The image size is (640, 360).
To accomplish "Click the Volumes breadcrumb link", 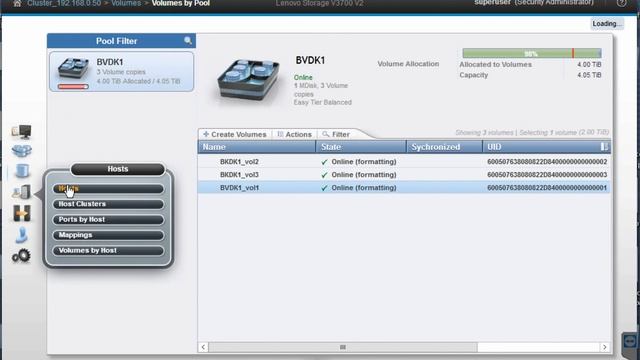I will click(x=126, y=3).
